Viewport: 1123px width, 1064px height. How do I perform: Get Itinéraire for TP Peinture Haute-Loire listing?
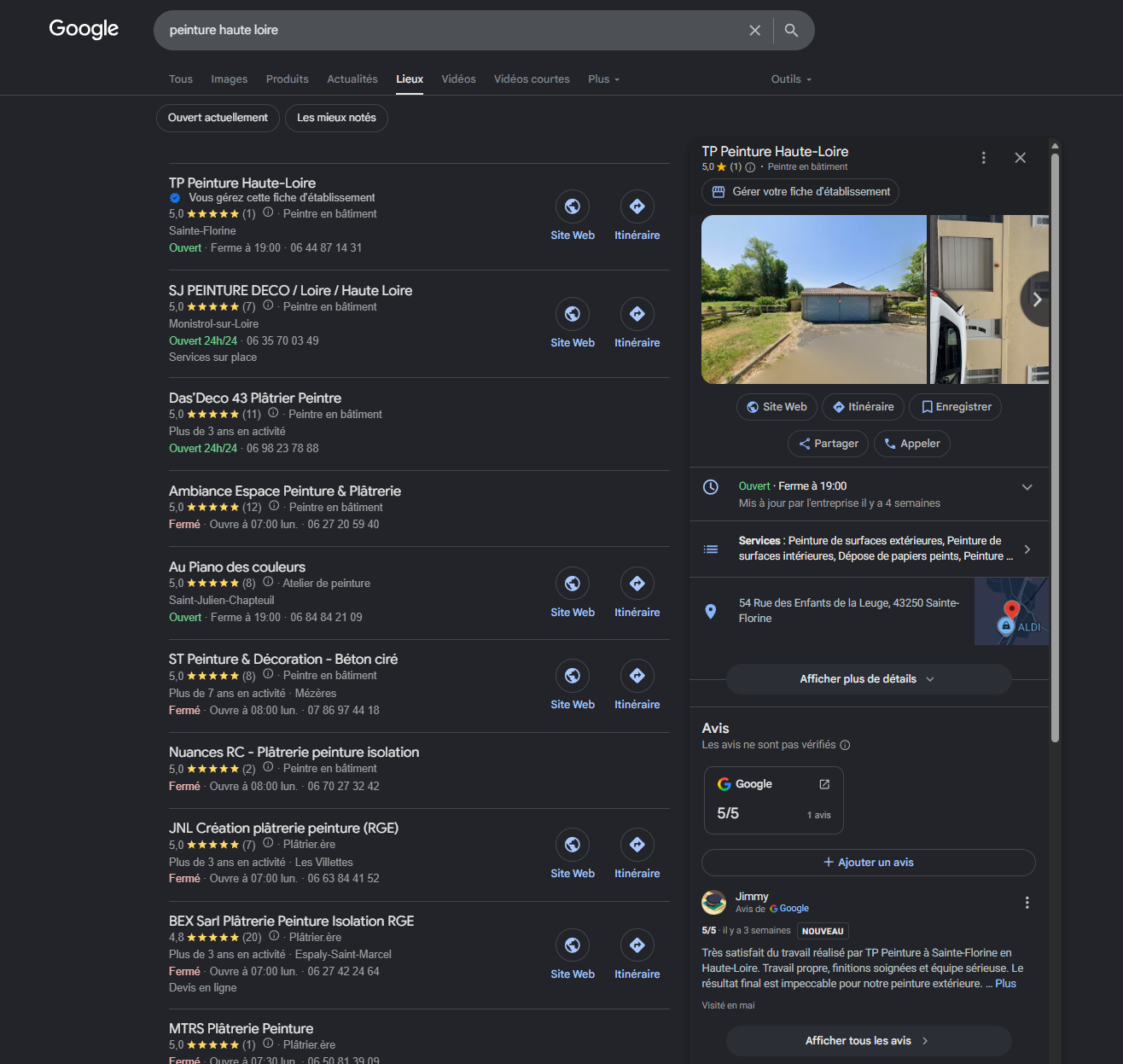click(637, 217)
